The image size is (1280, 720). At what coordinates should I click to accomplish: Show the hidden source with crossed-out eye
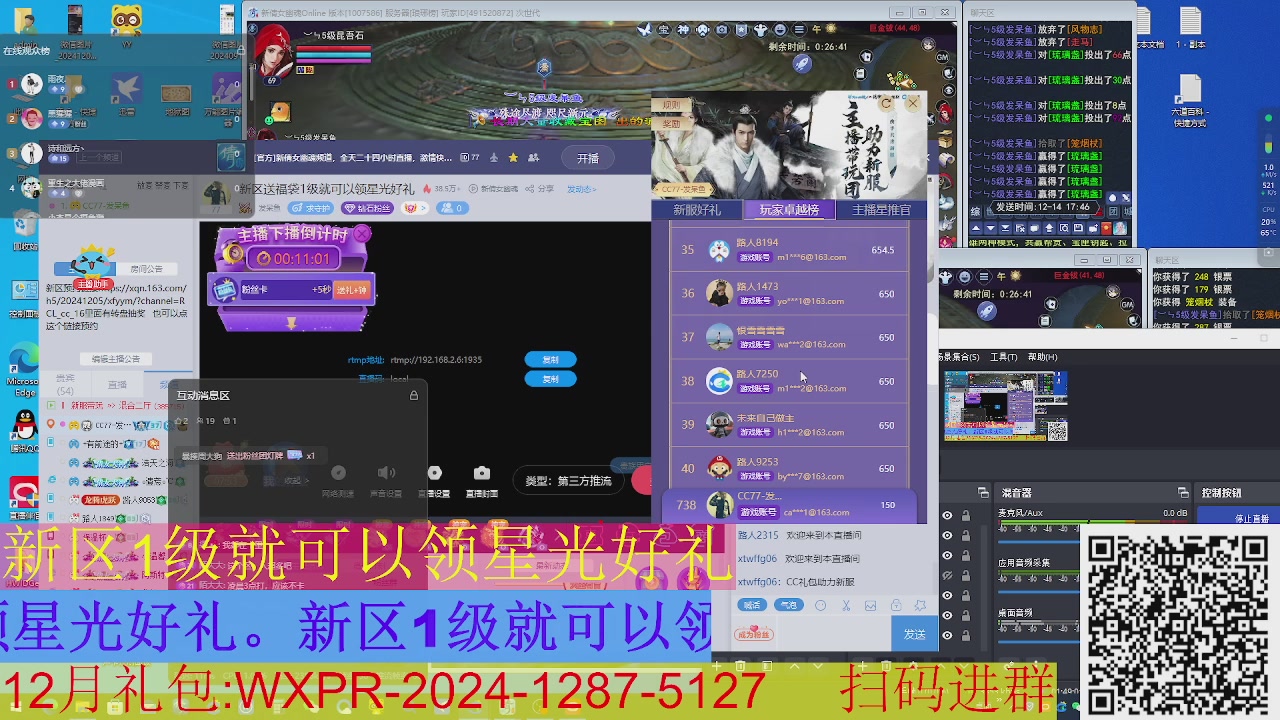[947, 575]
